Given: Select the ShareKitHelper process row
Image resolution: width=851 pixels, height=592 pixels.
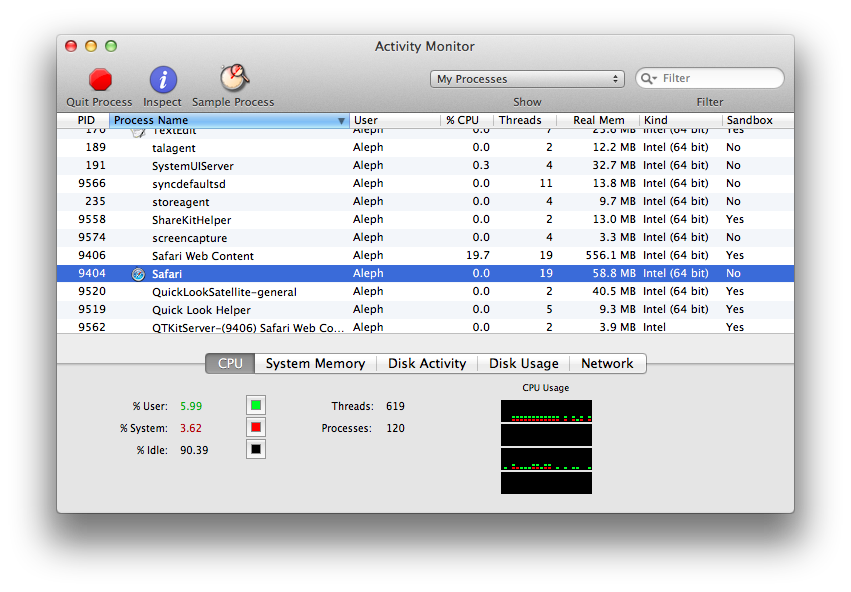Looking at the screenshot, I should (x=426, y=219).
